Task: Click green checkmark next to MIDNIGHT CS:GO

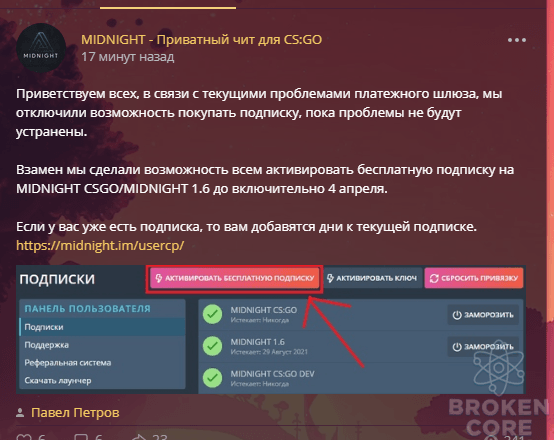Action: (212, 314)
